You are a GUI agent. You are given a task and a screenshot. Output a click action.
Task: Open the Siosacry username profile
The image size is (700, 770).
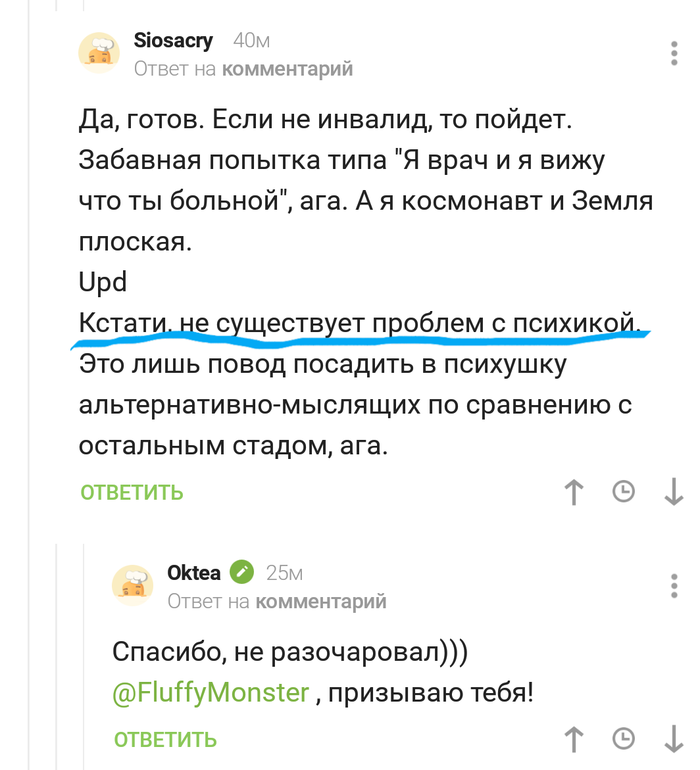173,40
